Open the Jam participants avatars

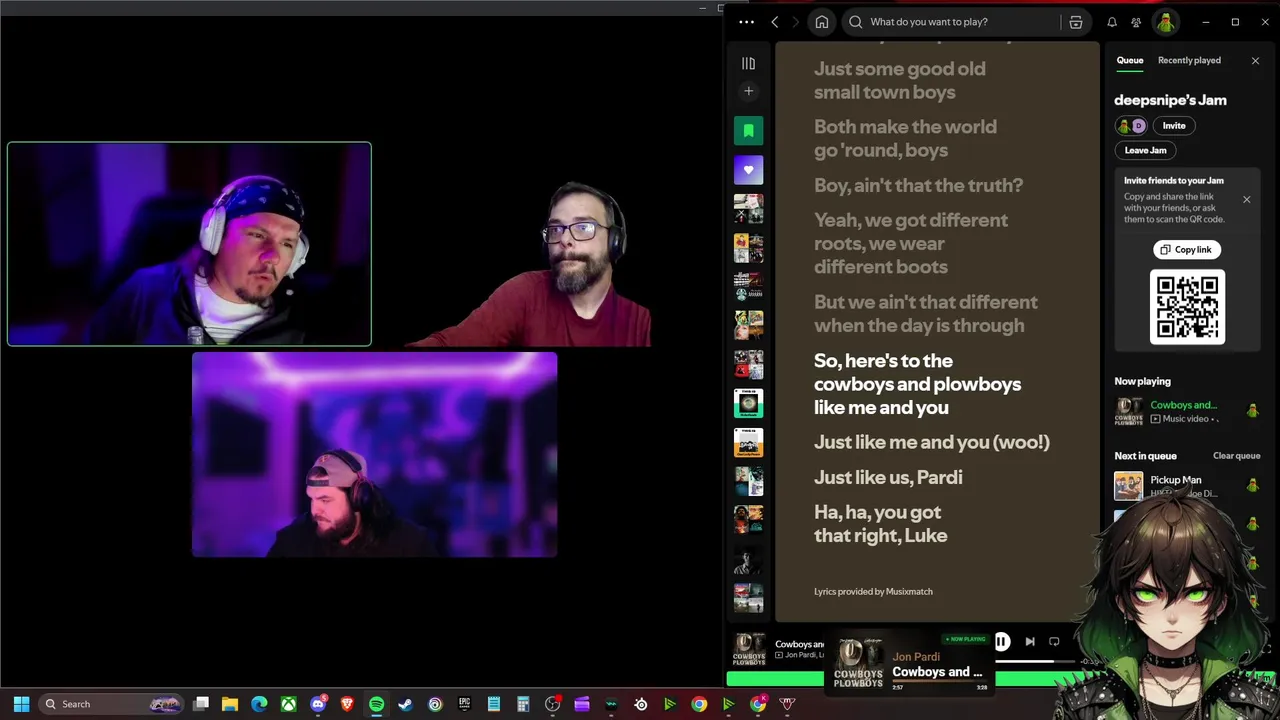(x=1131, y=126)
